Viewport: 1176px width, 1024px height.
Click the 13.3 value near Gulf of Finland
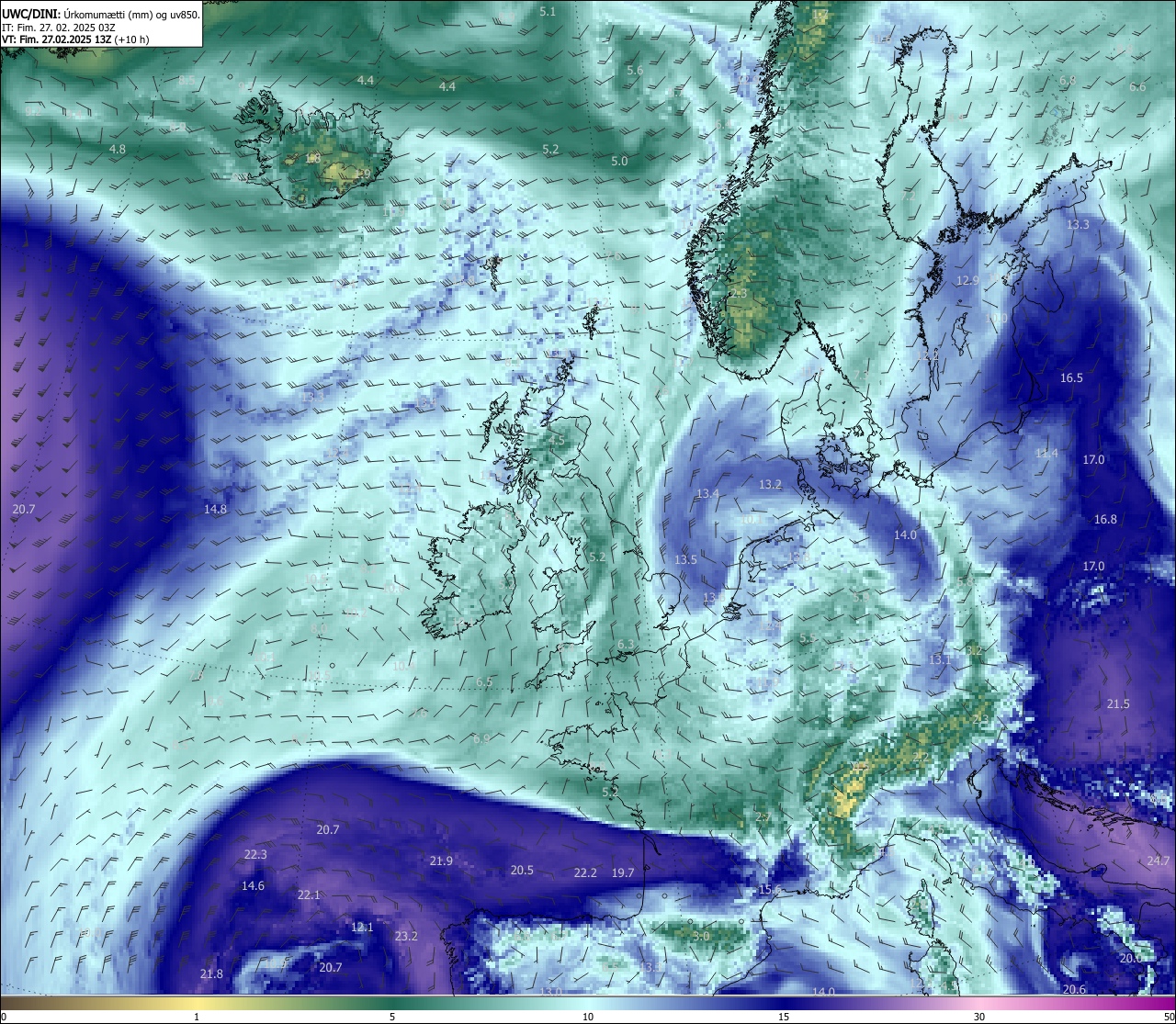(1078, 225)
